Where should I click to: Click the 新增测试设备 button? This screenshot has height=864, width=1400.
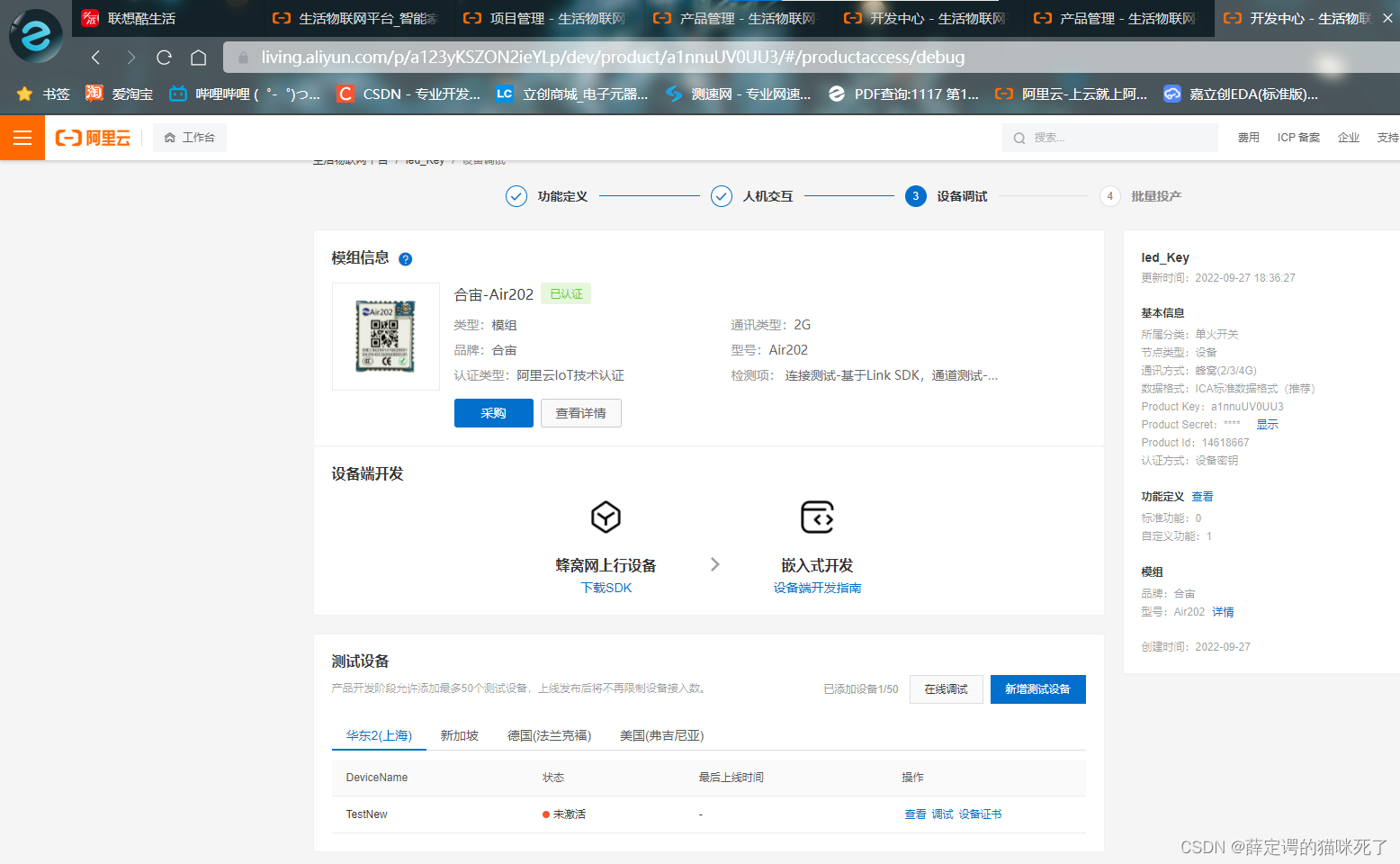pos(1038,689)
